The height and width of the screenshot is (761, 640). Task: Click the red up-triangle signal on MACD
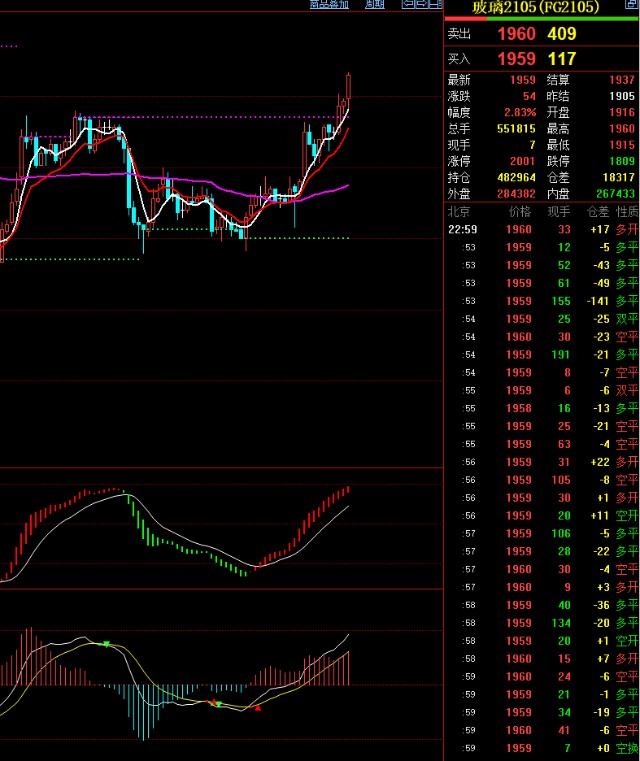(x=258, y=709)
